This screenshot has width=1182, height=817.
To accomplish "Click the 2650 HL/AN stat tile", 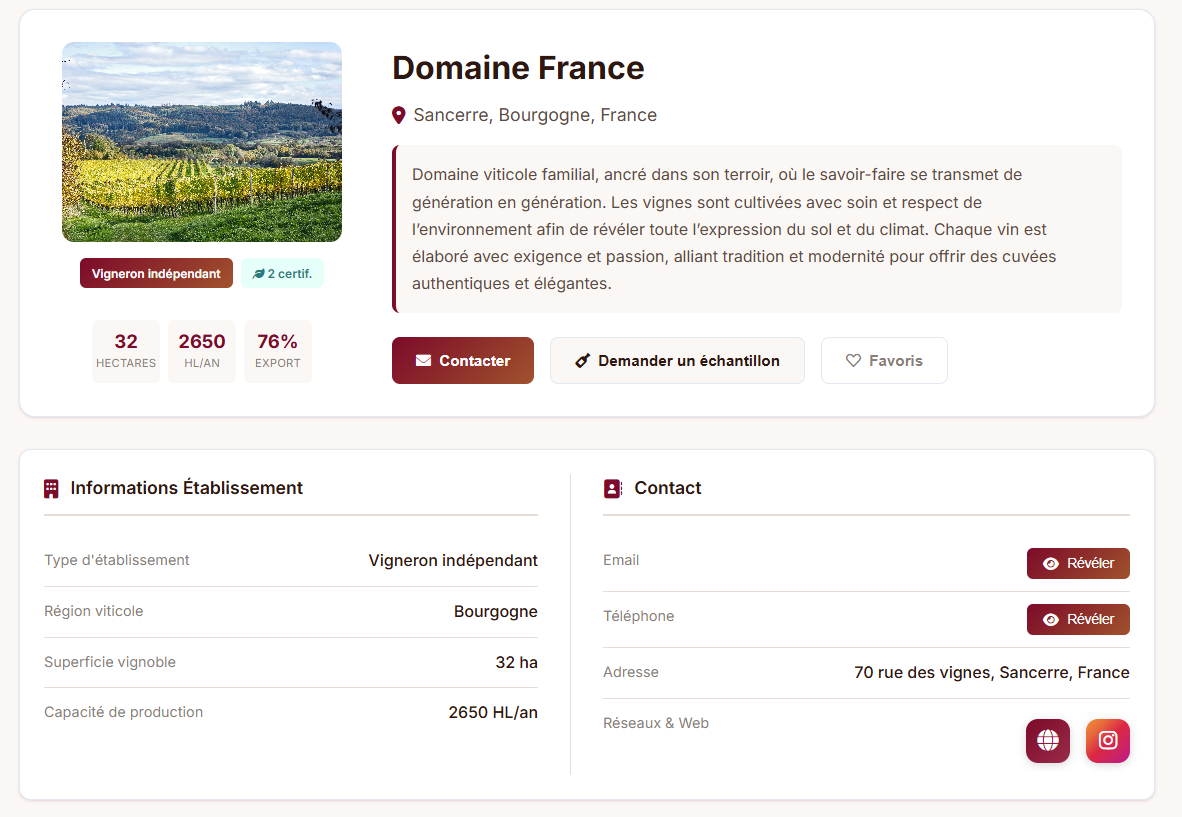I will click(x=202, y=351).
